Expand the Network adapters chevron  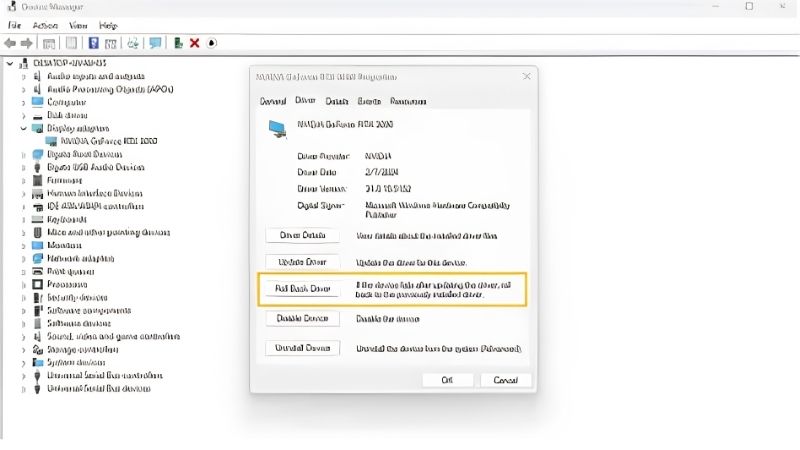point(23,259)
